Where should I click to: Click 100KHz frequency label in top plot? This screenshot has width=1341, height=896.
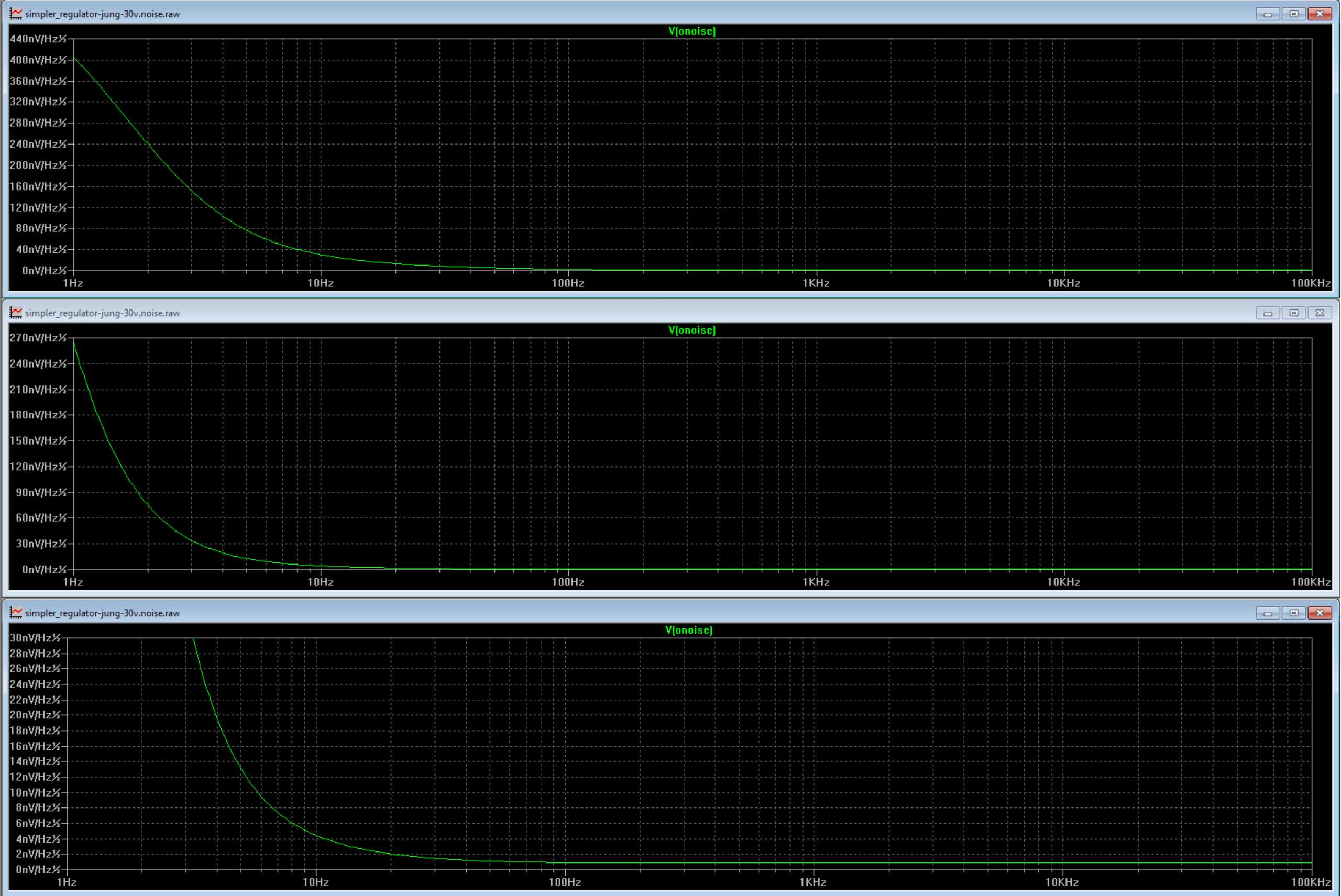click(x=1311, y=283)
